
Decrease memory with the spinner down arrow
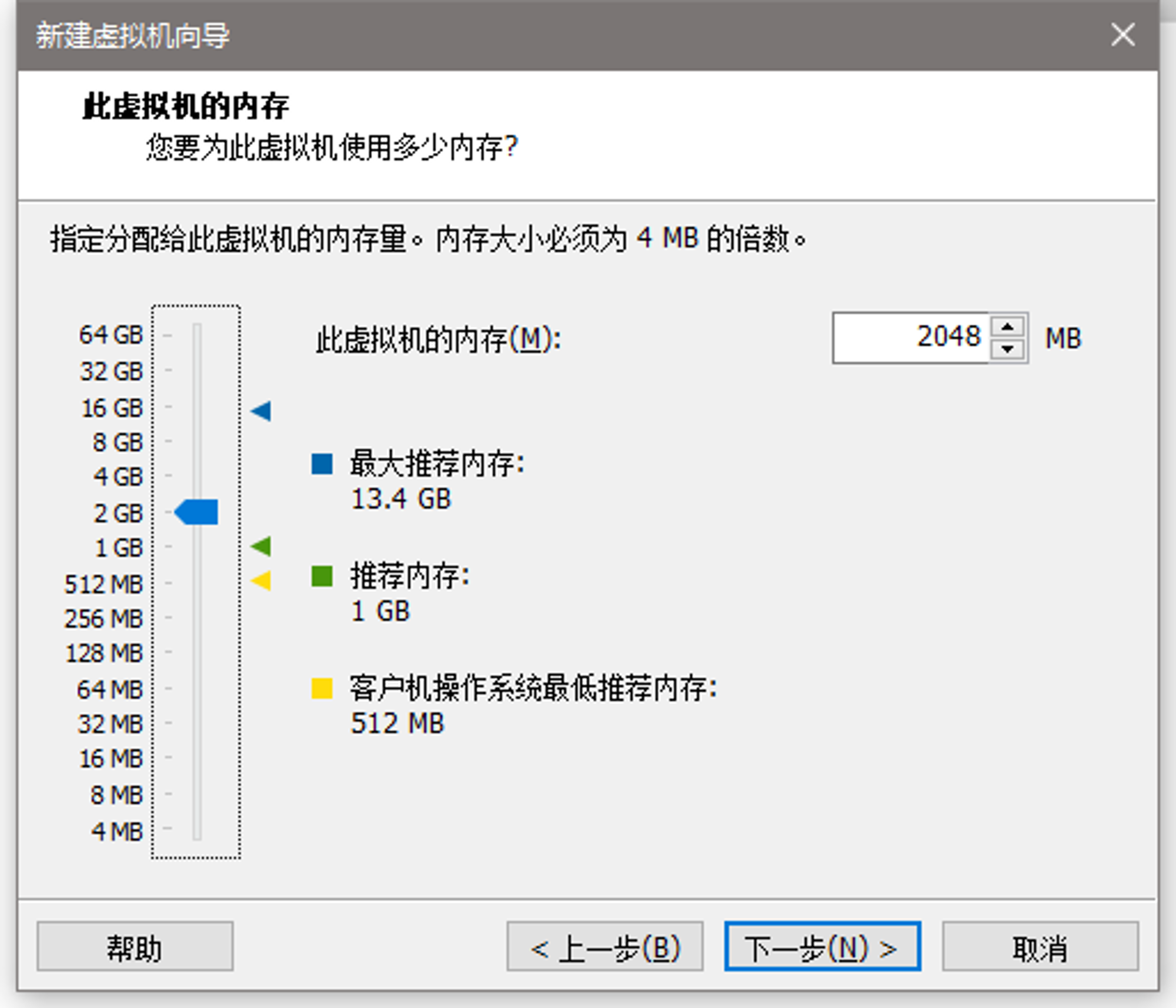coord(1008,349)
